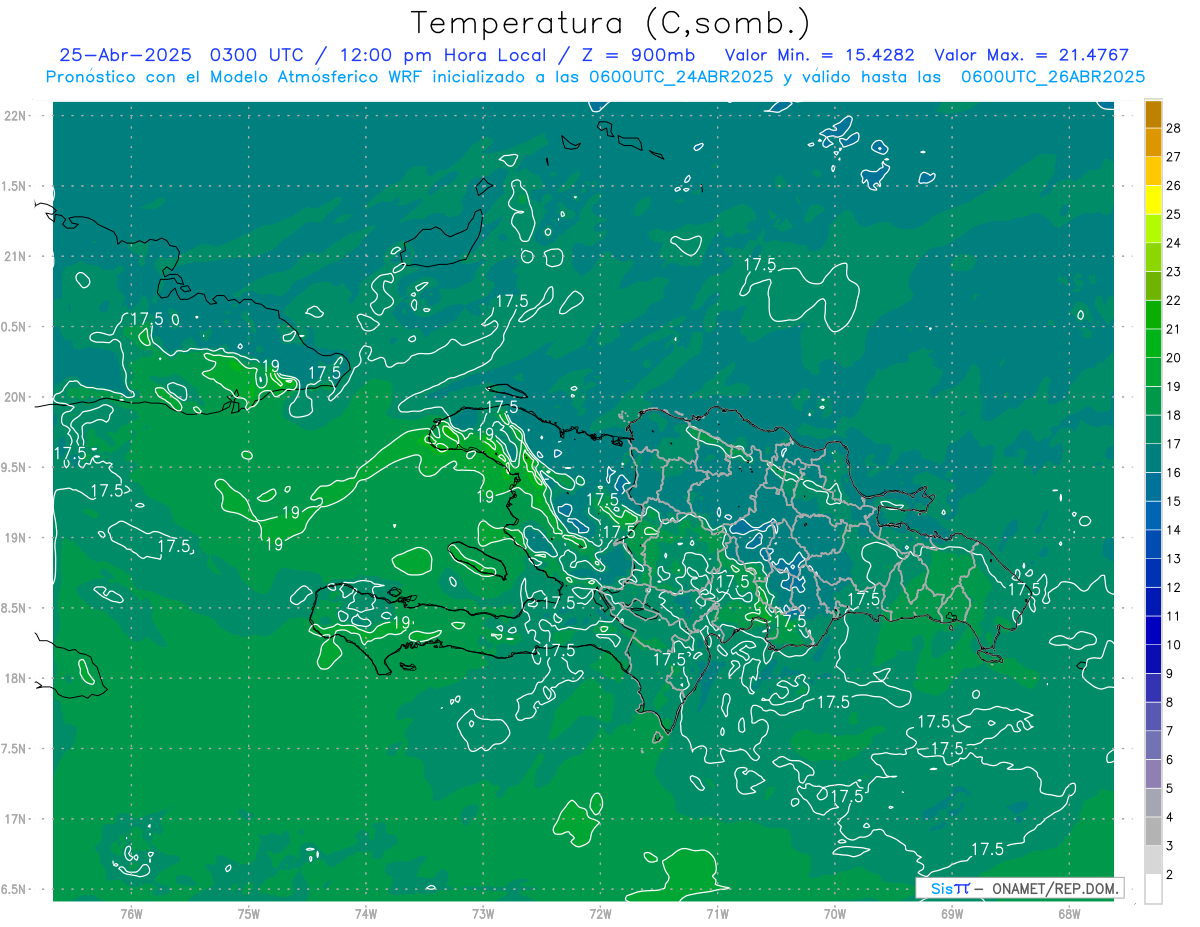Click the colorbar label "9"
1200x927 pixels.
point(1171,674)
